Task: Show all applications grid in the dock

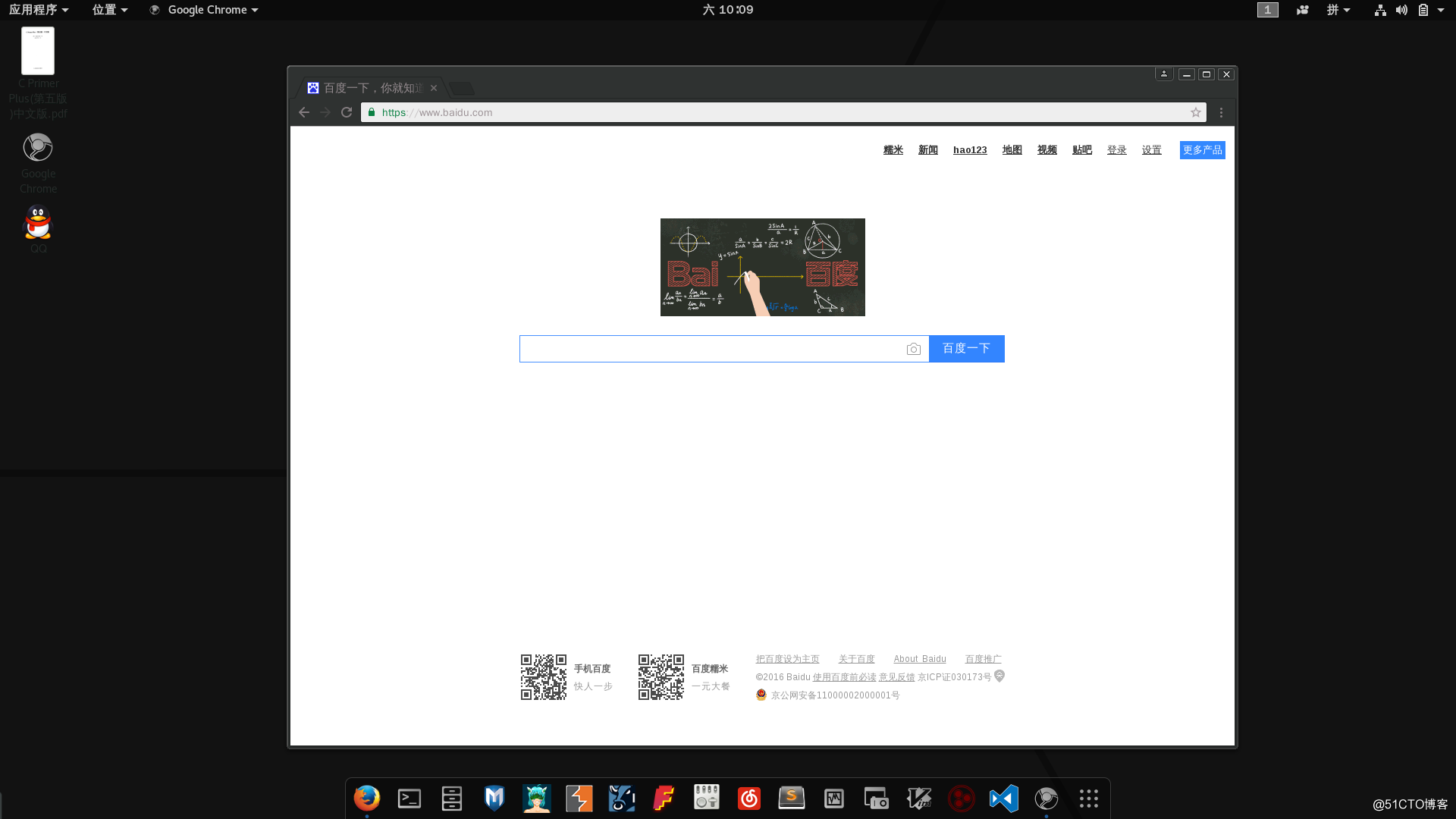Action: click(1089, 798)
